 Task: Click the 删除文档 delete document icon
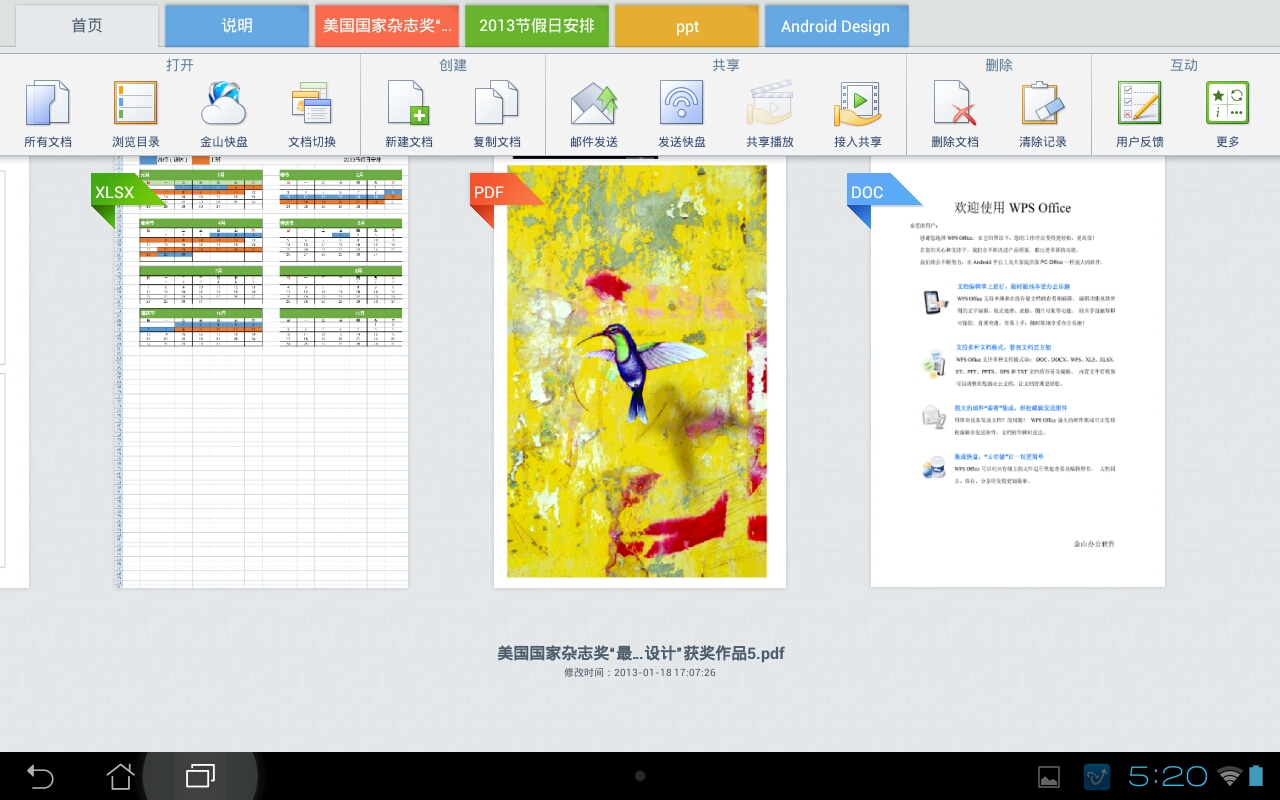(x=955, y=103)
